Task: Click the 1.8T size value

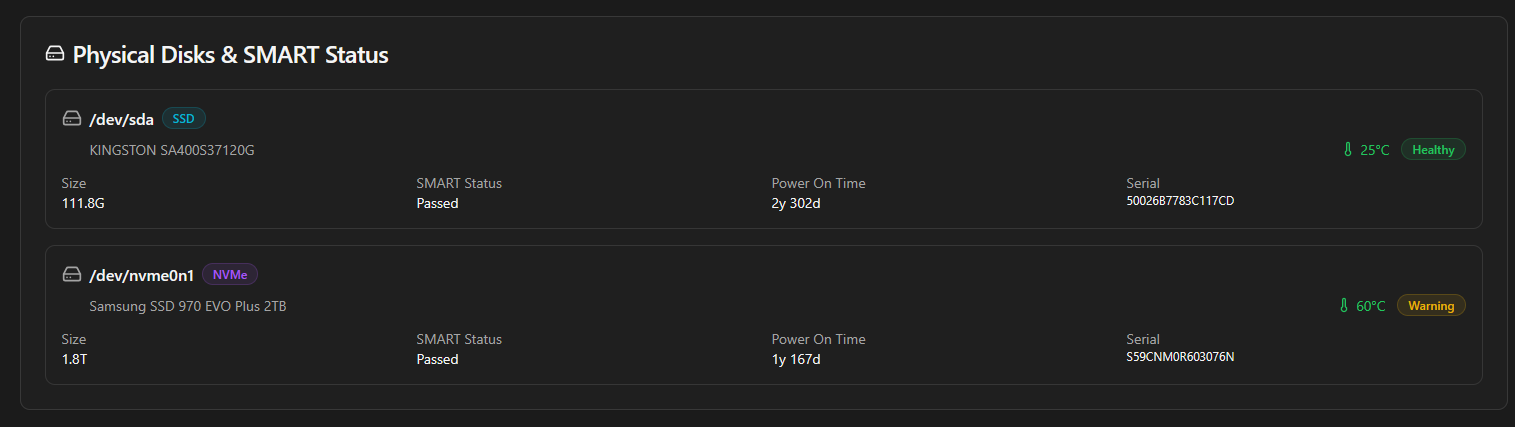Action: pyautogui.click(x=75, y=359)
